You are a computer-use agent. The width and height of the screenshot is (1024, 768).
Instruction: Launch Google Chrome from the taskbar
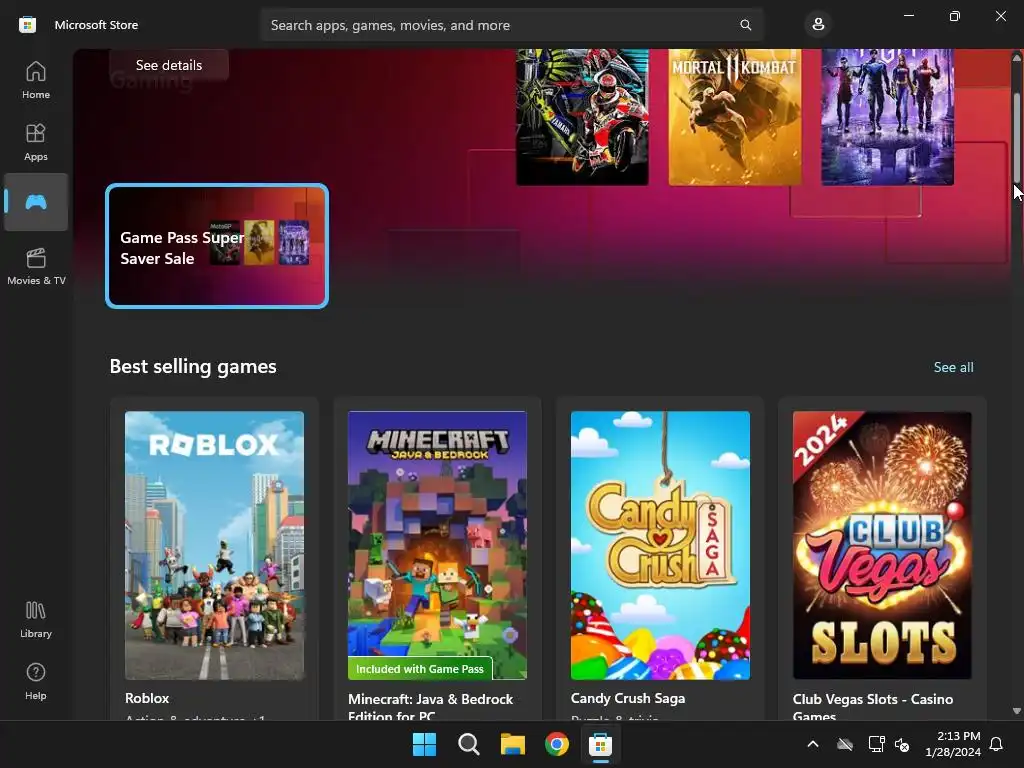click(x=556, y=744)
